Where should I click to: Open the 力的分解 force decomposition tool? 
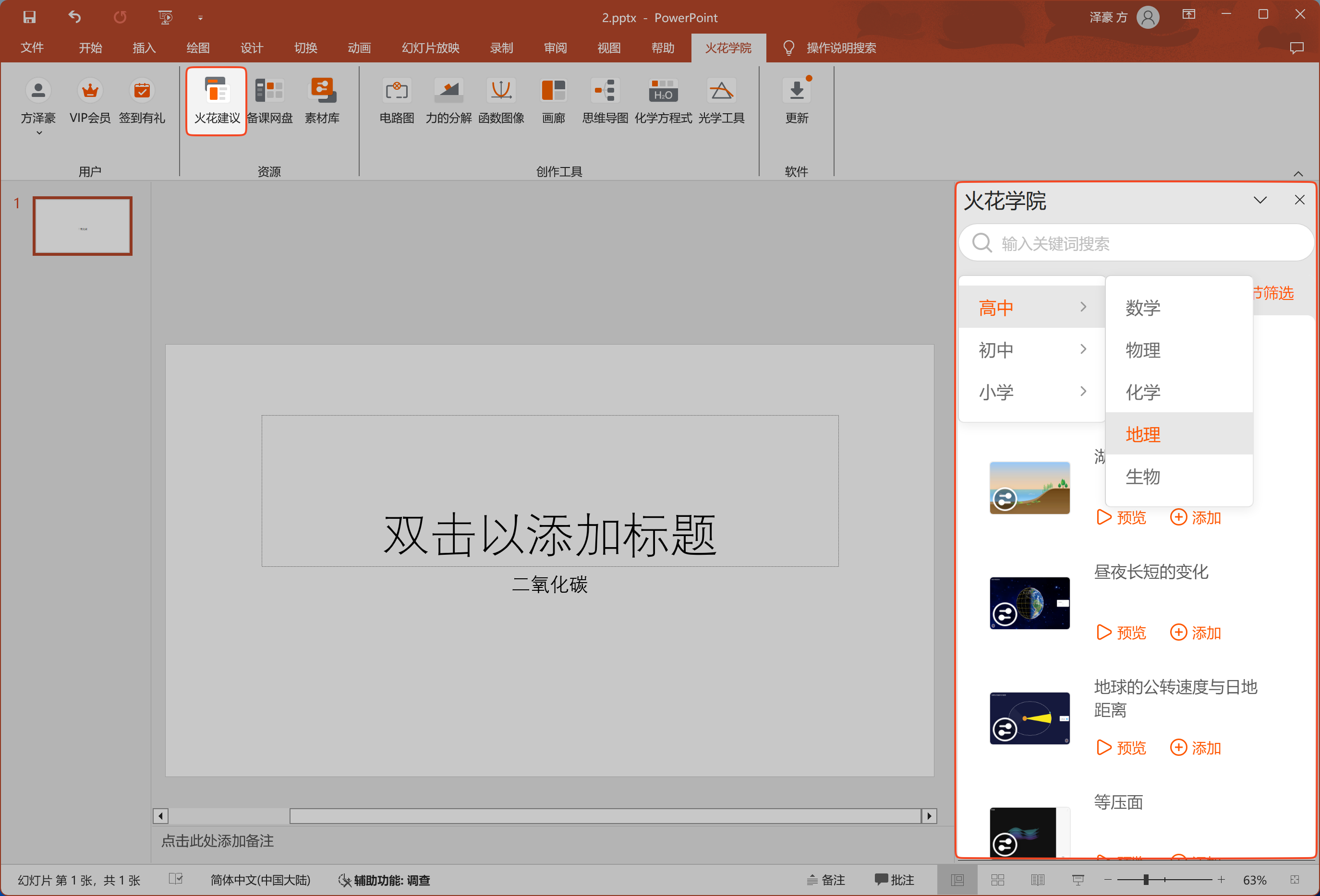coord(448,101)
